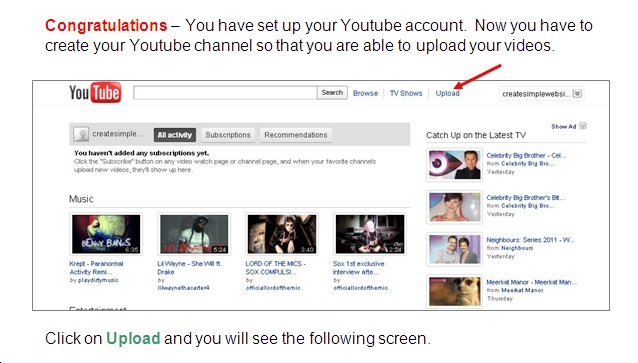The width and height of the screenshot is (638, 363).
Task: Open Neighbours Series 2011 thumbnail
Action: click(x=454, y=249)
